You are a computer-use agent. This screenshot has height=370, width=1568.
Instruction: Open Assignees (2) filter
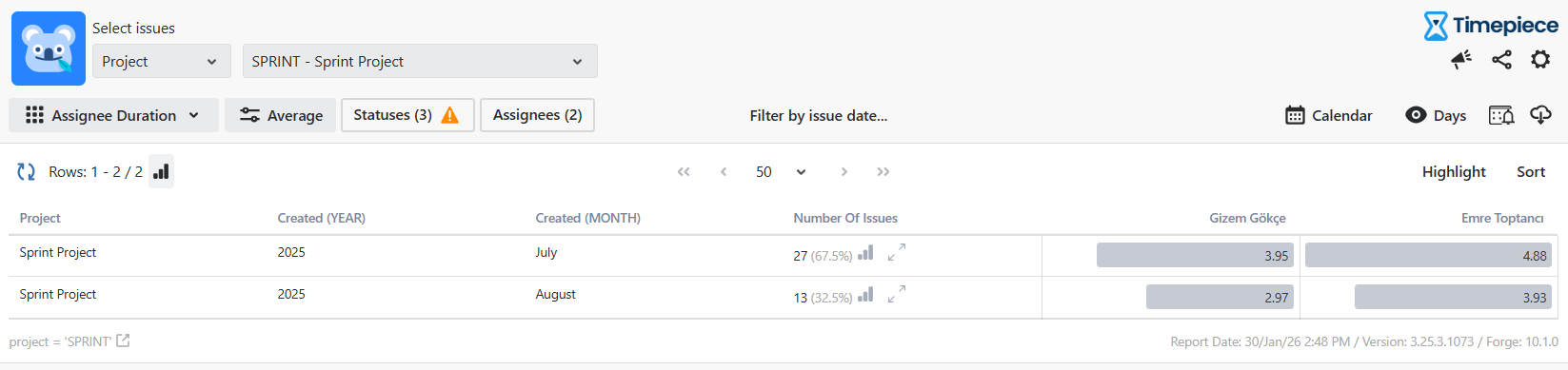[538, 115]
